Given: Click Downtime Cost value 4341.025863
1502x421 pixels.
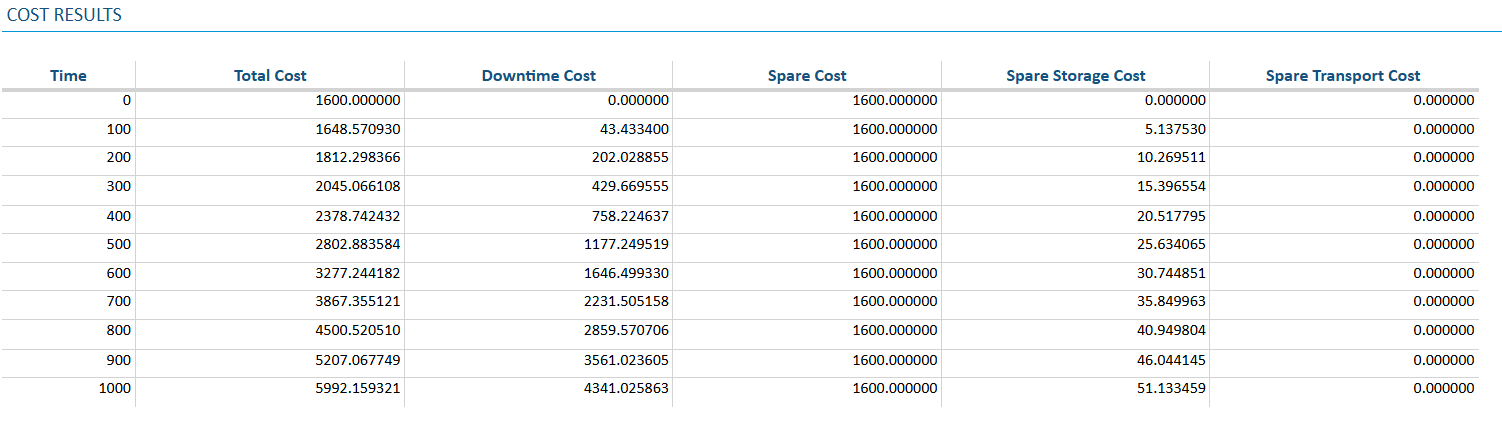Looking at the screenshot, I should click(x=626, y=388).
